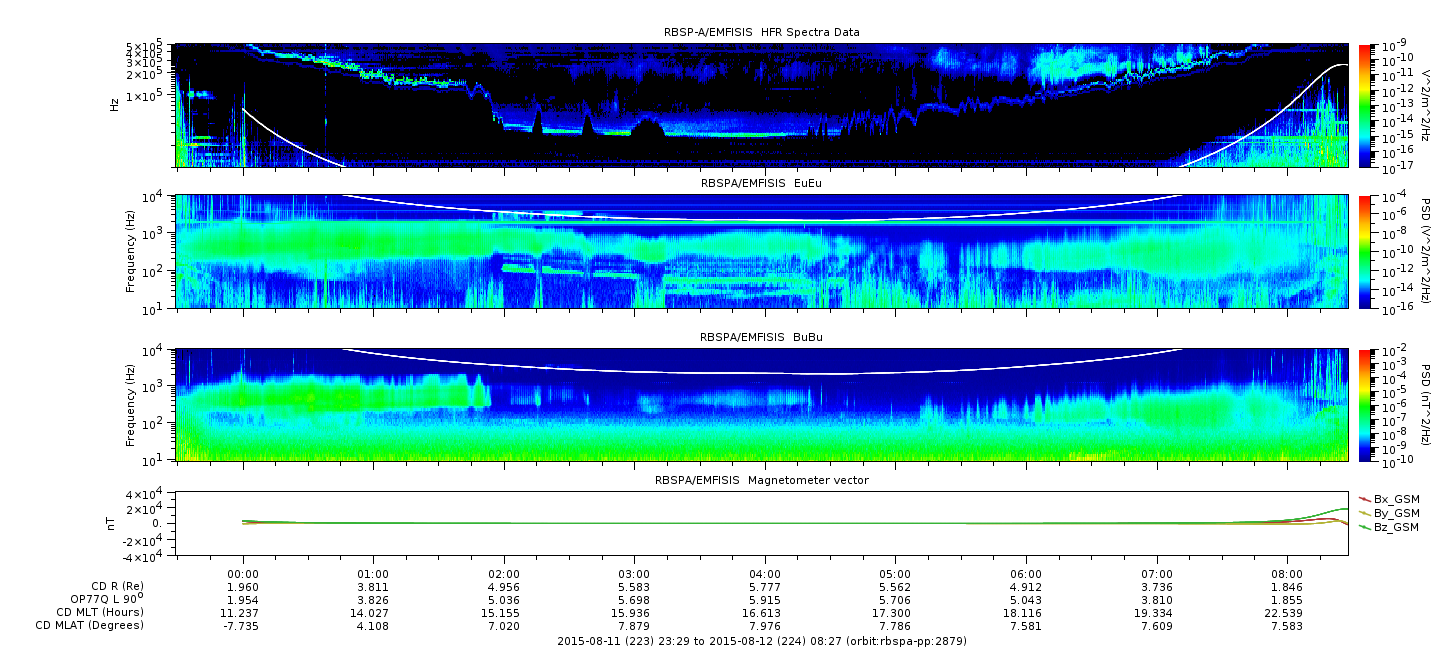The height and width of the screenshot is (658, 1447).
Task: Click the date range orbit footer text
Action: [x=761, y=640]
